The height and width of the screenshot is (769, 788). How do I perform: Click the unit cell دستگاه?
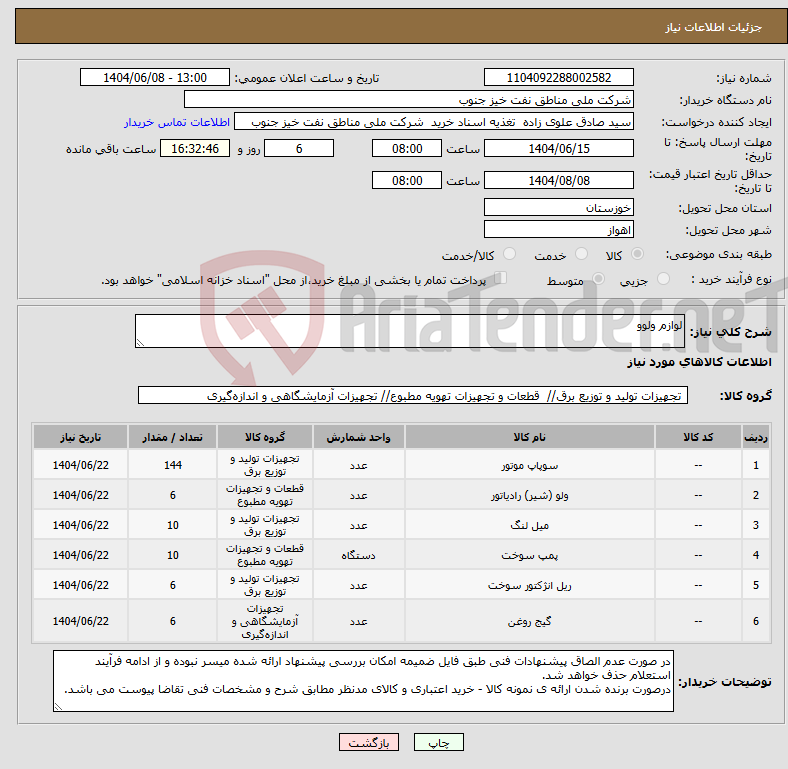(358, 555)
